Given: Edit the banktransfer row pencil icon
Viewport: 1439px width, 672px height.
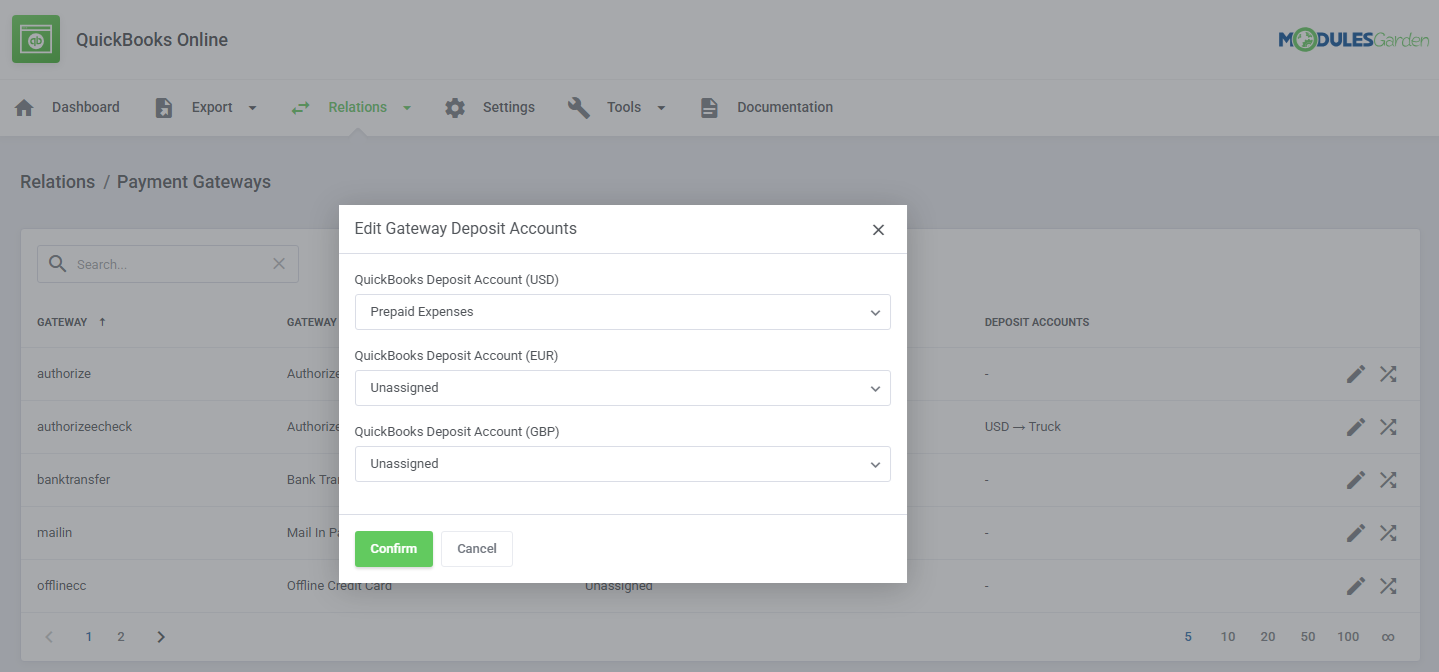Looking at the screenshot, I should click(x=1355, y=480).
